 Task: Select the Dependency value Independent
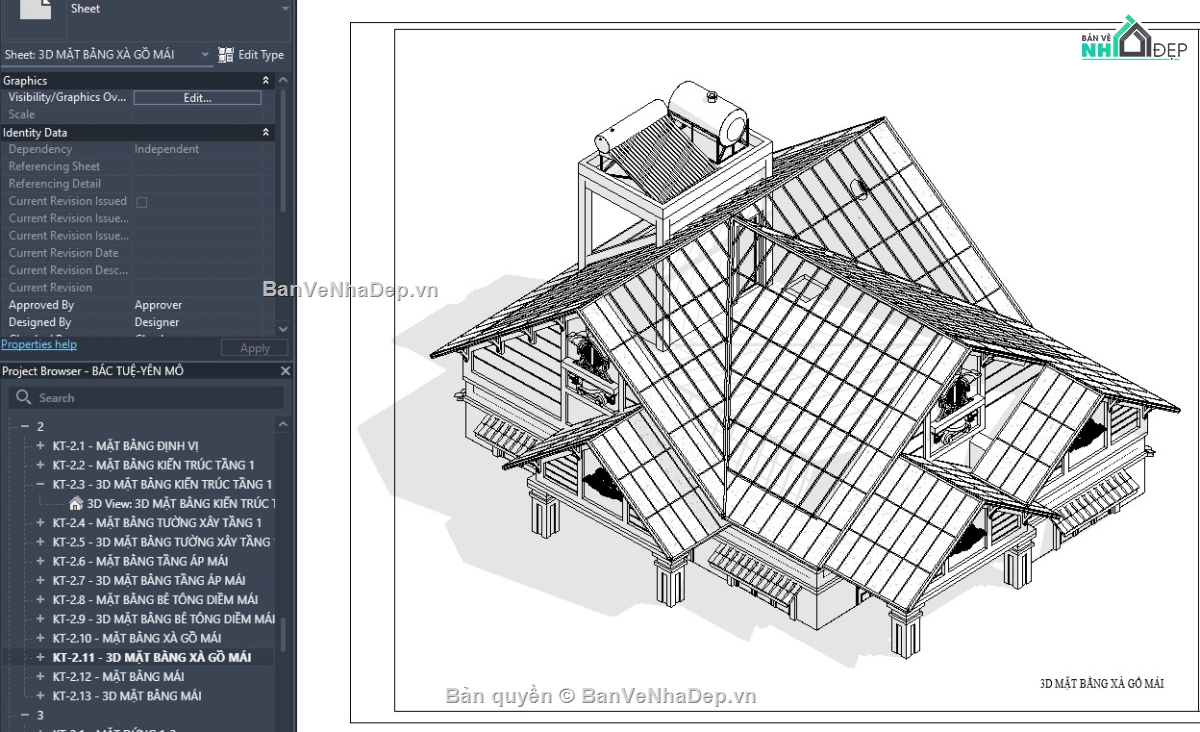(x=167, y=149)
